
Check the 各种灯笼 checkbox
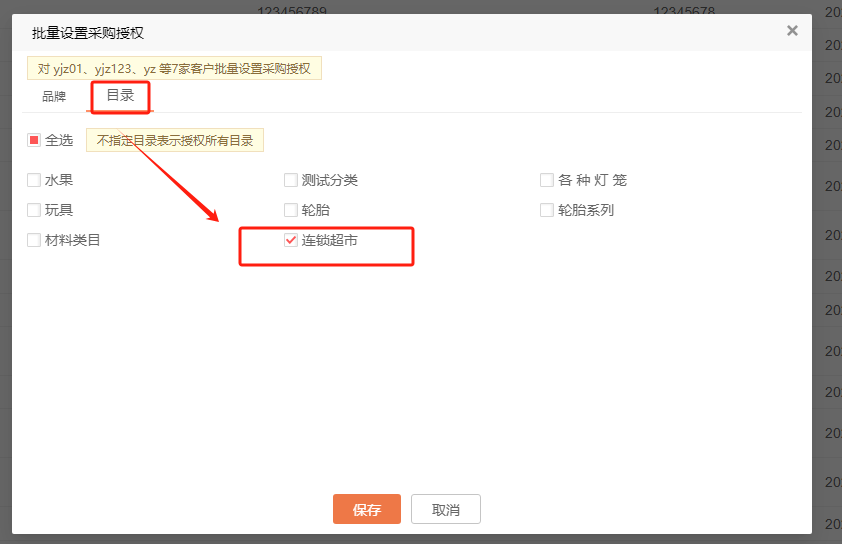(547, 180)
